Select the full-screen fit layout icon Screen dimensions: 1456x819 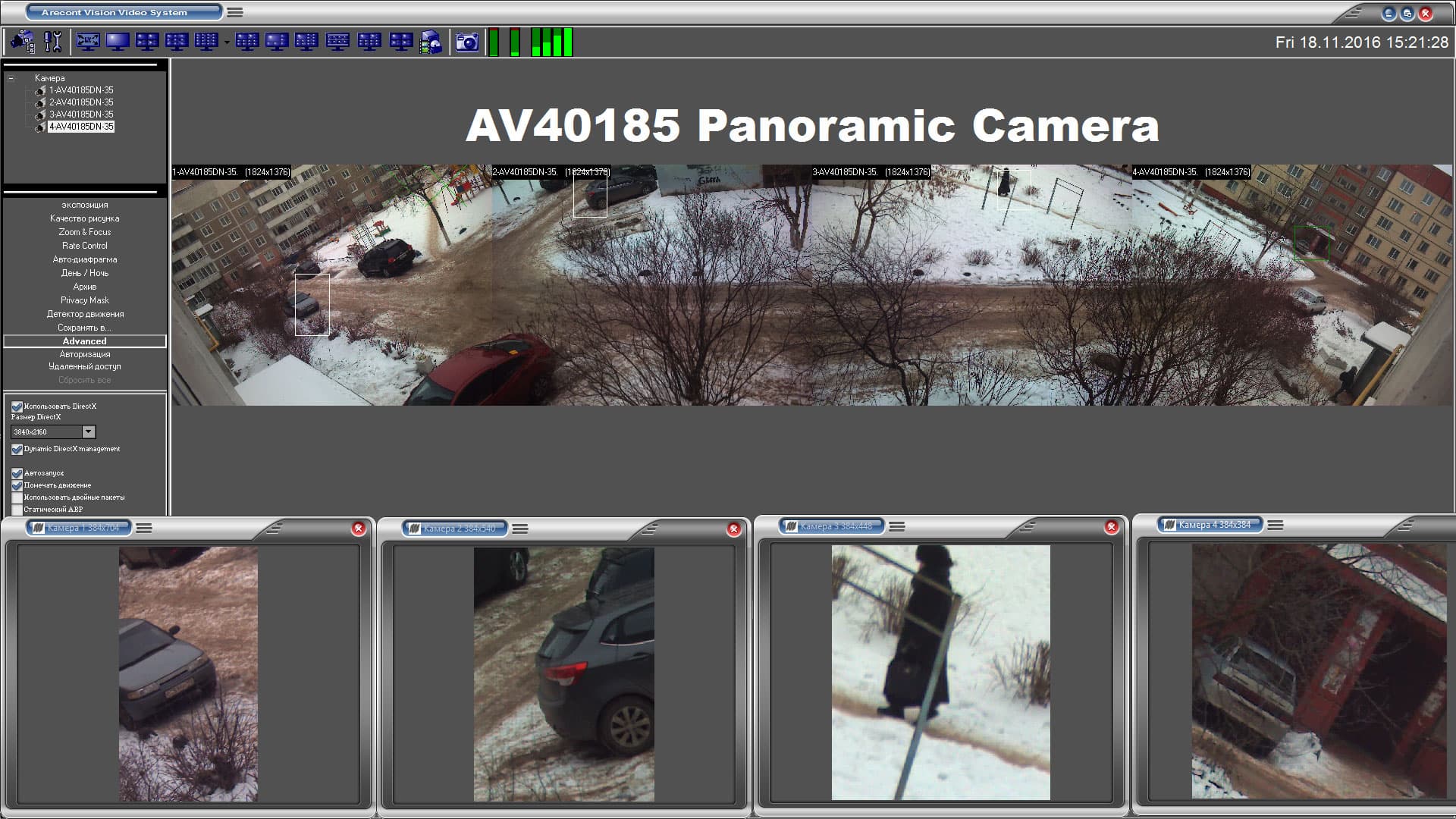coord(88,42)
